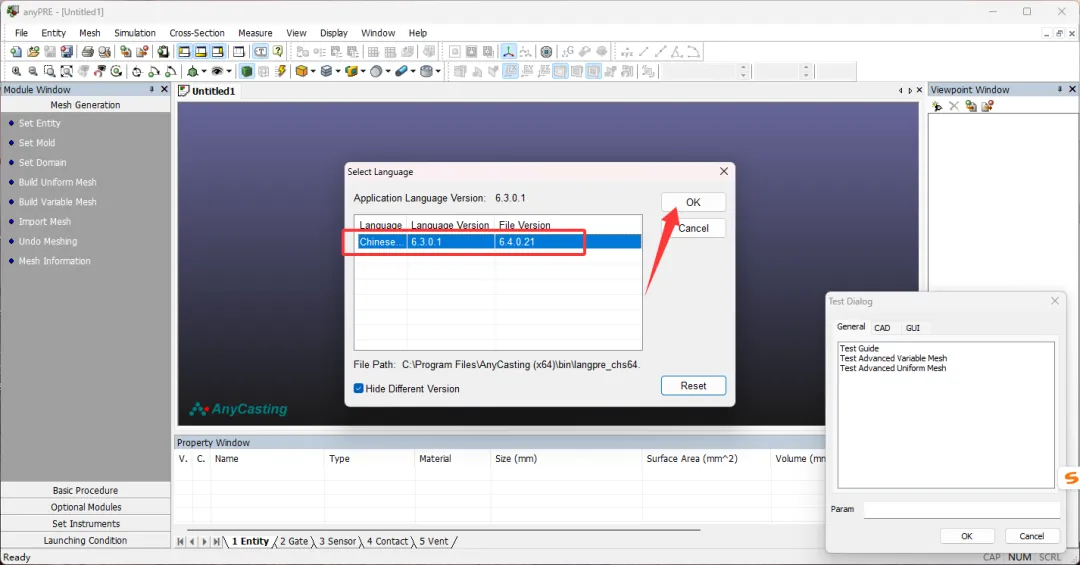Image resolution: width=1080 pixels, height=565 pixels.
Task: Toggle the Hide Different Version checkbox
Action: (358, 389)
